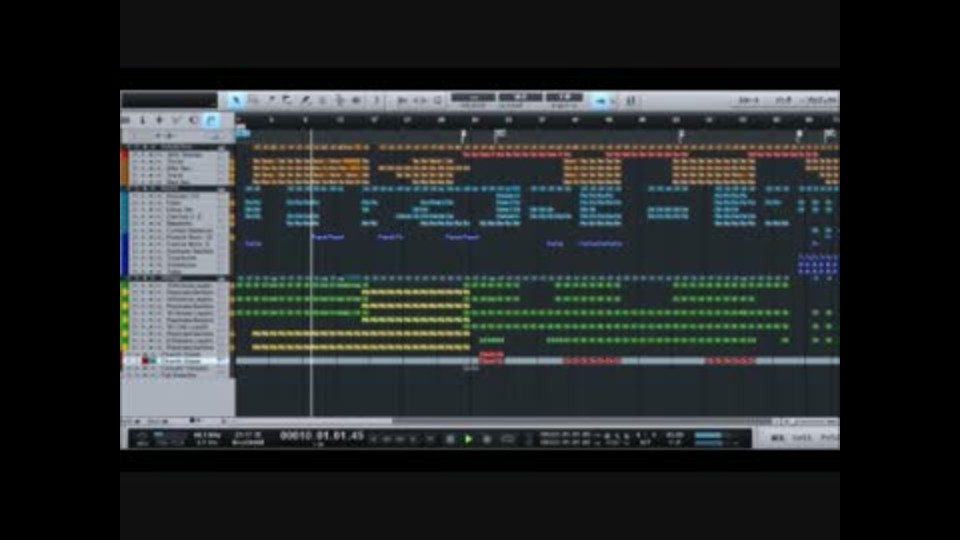Switch to the Start page at the top right
The image size is (960, 540).
point(748,100)
